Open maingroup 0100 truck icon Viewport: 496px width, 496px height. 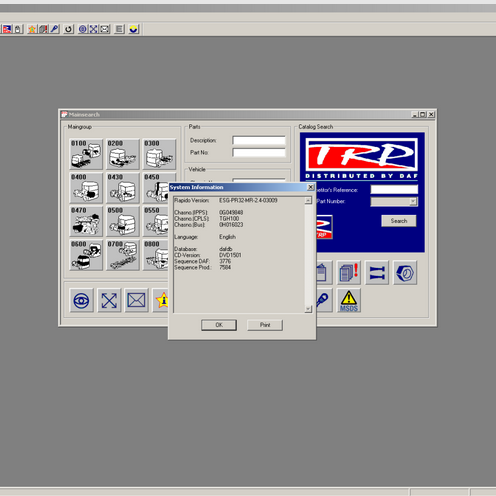(86, 154)
